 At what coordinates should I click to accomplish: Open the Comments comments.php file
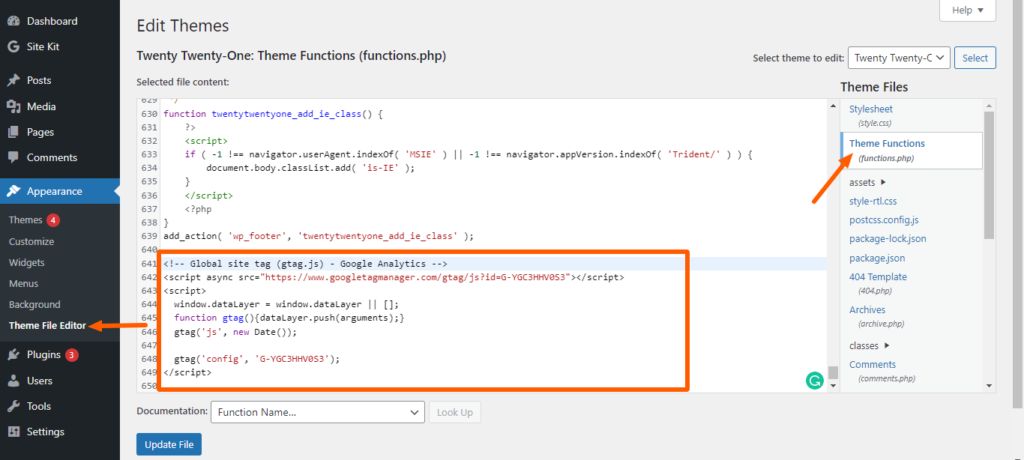[872, 365]
